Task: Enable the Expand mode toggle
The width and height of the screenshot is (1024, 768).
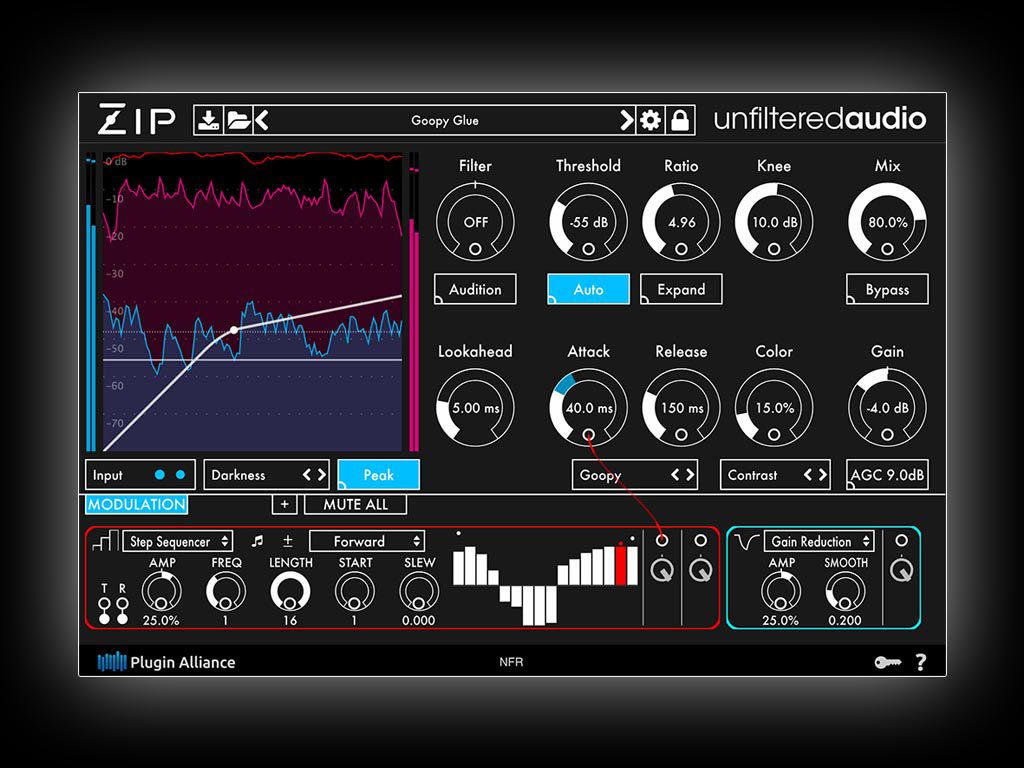Action: pyautogui.click(x=681, y=289)
